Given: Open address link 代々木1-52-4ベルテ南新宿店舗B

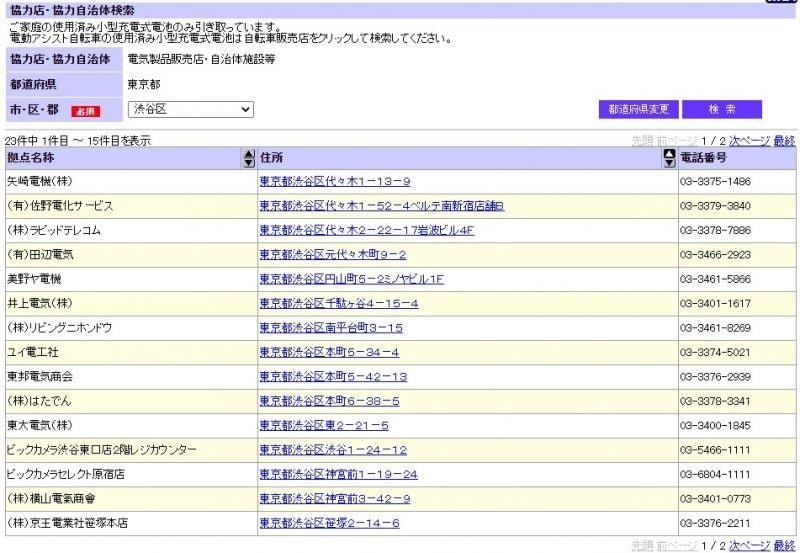Looking at the screenshot, I should tap(382, 206).
